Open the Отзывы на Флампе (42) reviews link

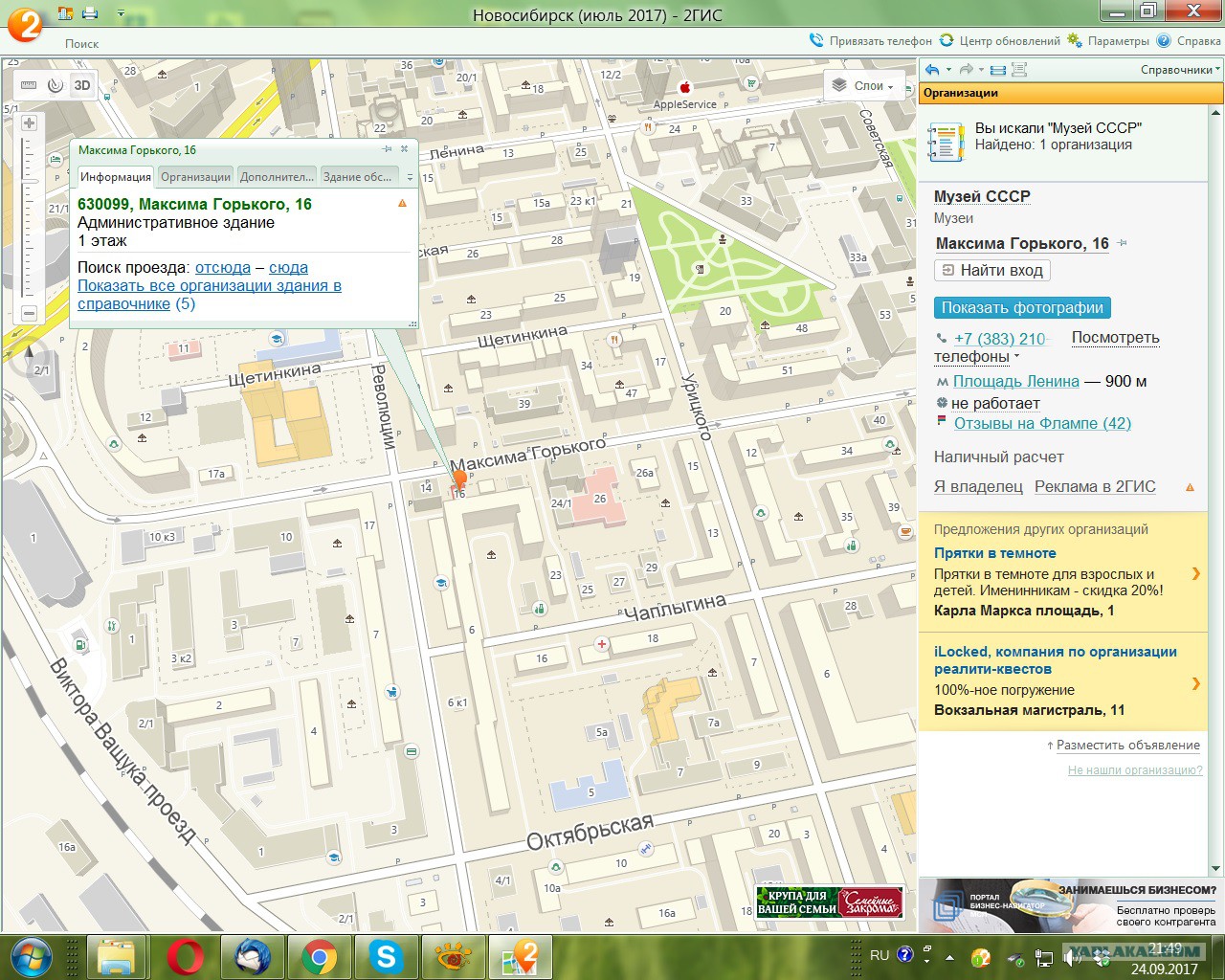[x=1042, y=423]
